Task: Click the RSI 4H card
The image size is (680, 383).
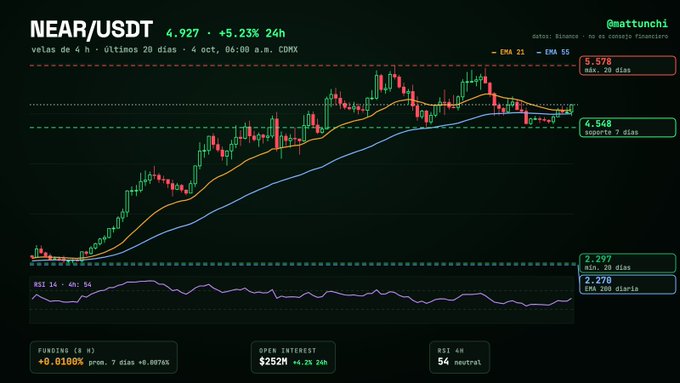Action: tap(460, 357)
